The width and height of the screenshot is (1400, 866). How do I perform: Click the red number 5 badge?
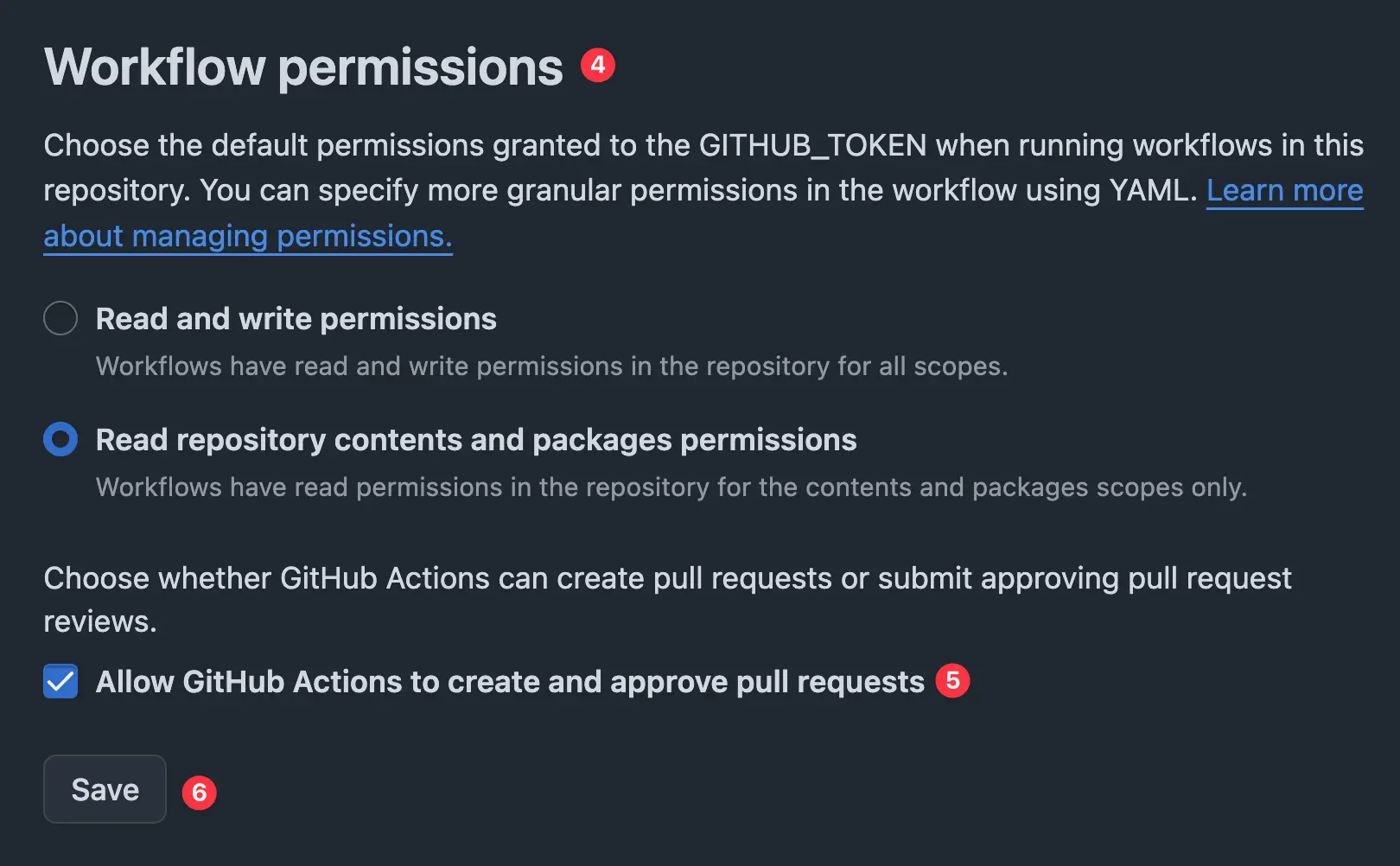click(x=952, y=681)
